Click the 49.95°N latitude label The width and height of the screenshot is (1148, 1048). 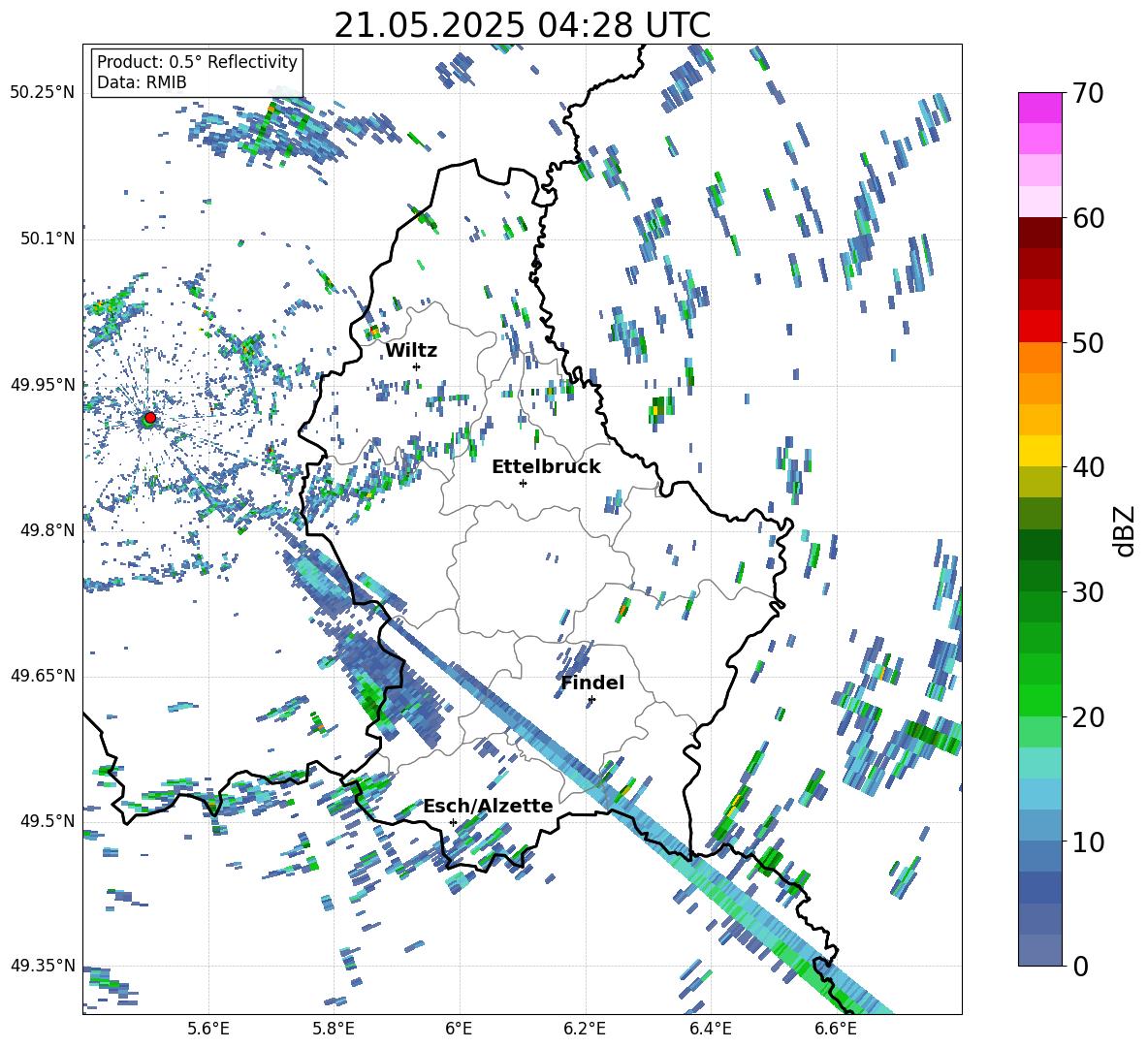43,385
